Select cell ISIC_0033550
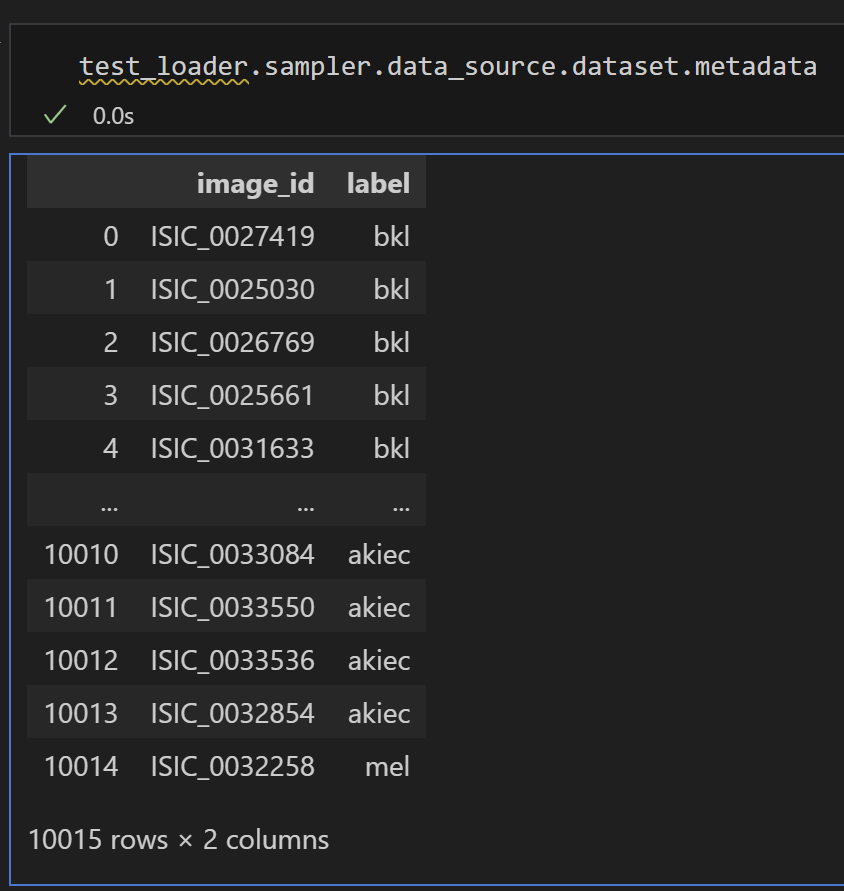 pyautogui.click(x=232, y=607)
